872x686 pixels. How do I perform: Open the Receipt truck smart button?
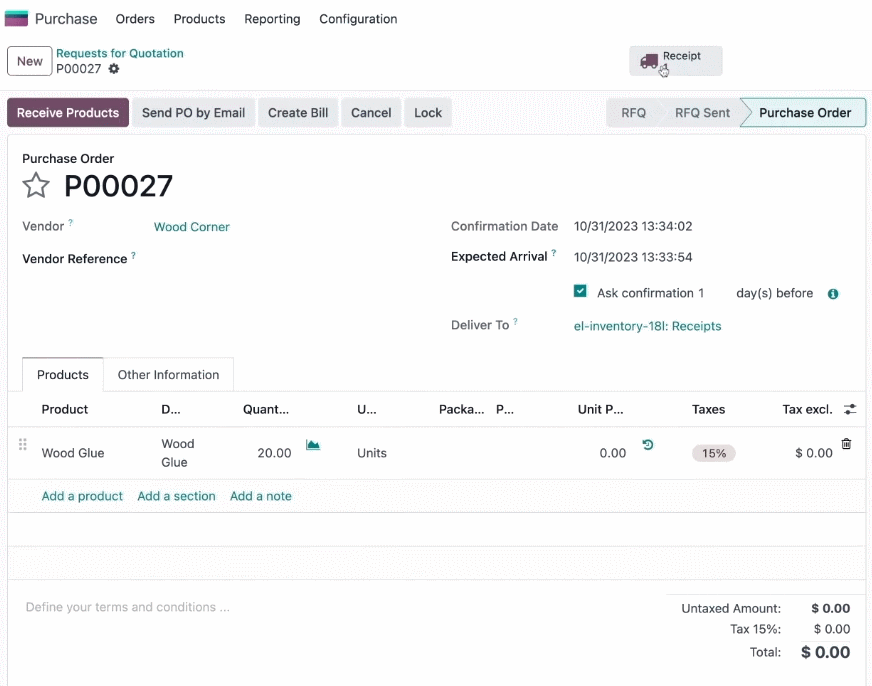coord(676,61)
